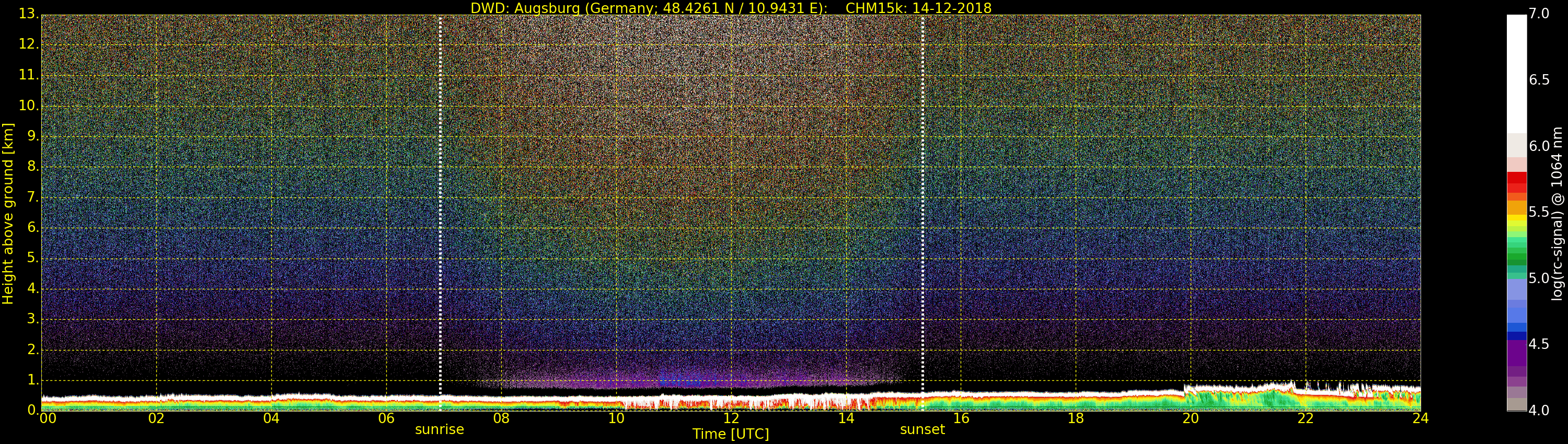Click the white dotted sunset line
This screenshot has height=444, width=1568.
pos(923,182)
